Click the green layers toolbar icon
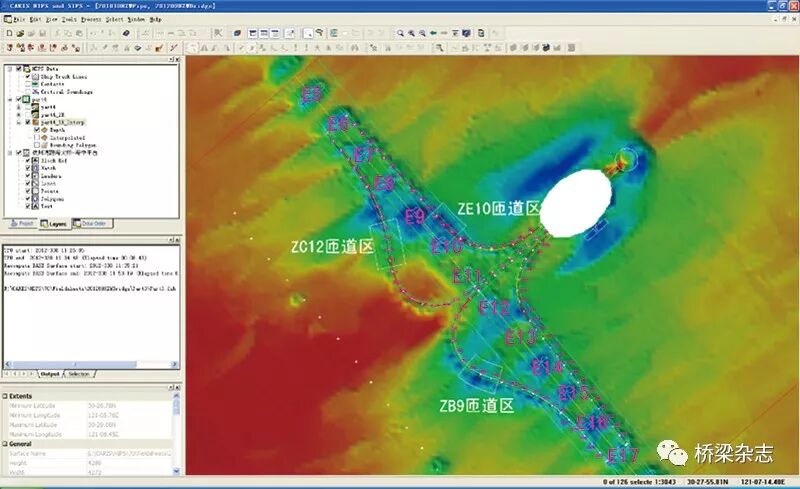800x489 pixels. pos(334,33)
